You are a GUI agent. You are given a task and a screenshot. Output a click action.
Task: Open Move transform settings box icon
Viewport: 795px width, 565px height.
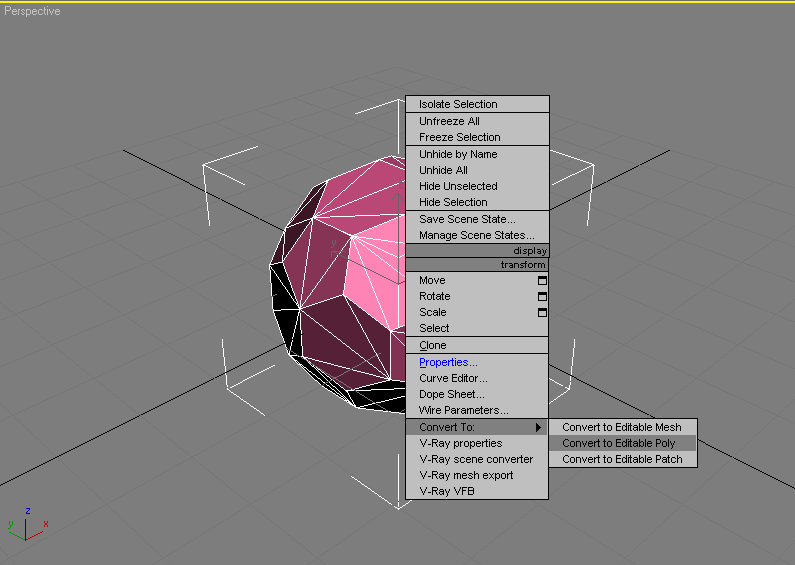coord(542,280)
